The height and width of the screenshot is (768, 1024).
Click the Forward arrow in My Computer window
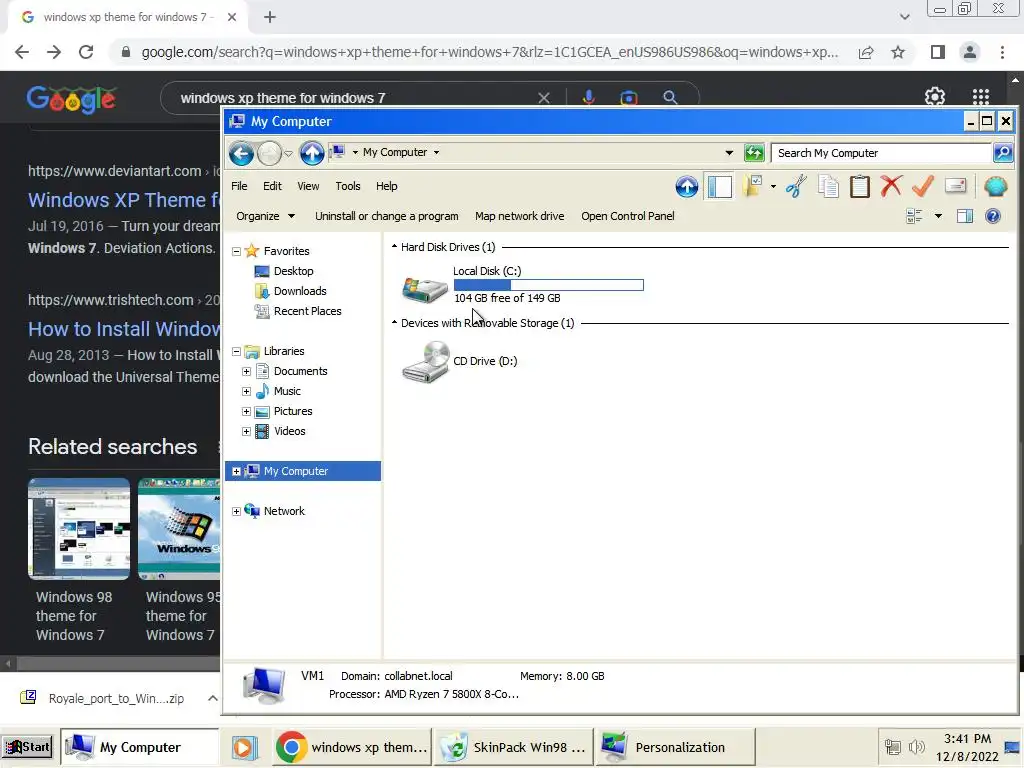tap(269, 153)
